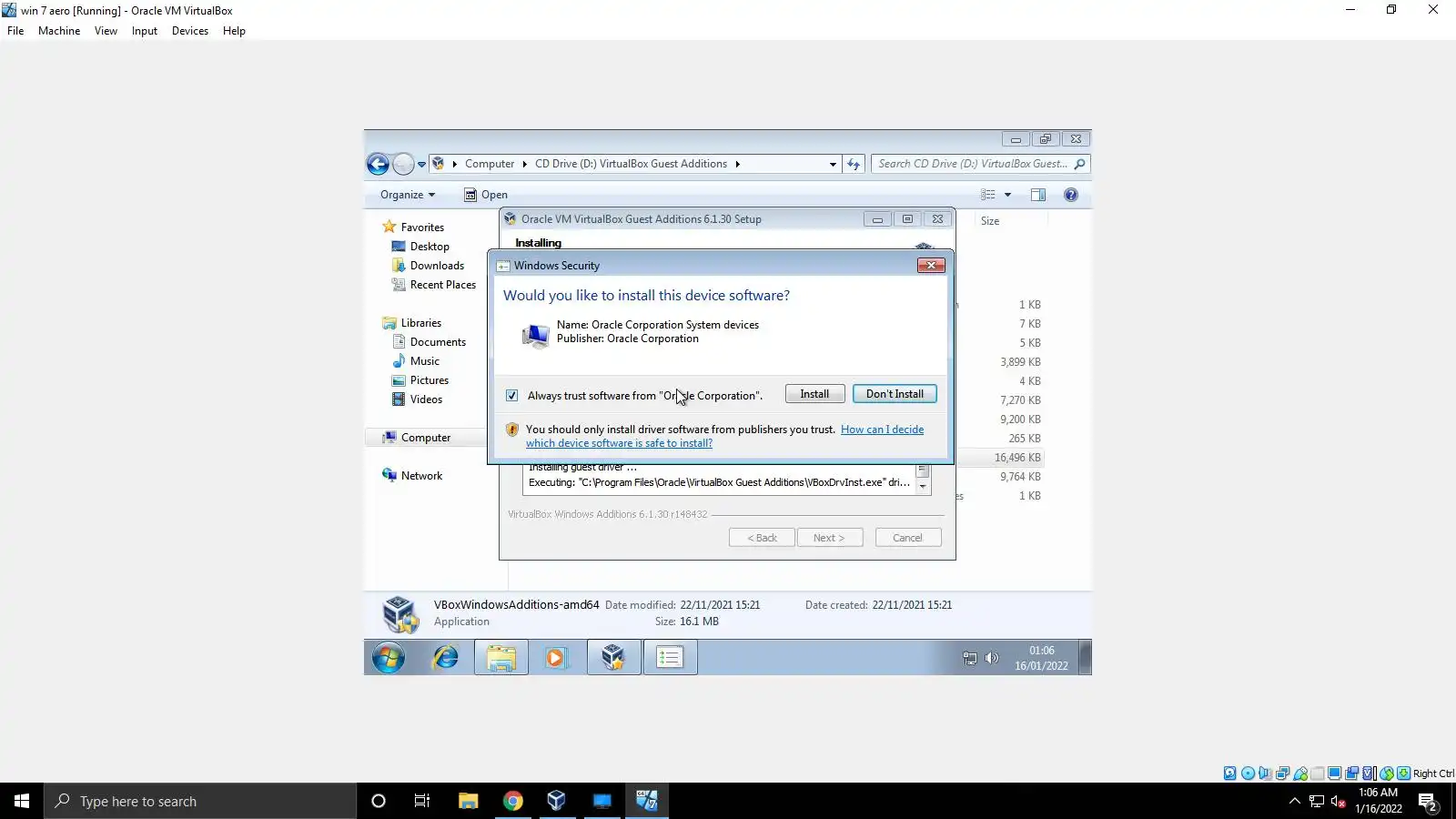Toggle the preview pane icon
Image resolution: width=1456 pixels, height=819 pixels.
[1038, 195]
